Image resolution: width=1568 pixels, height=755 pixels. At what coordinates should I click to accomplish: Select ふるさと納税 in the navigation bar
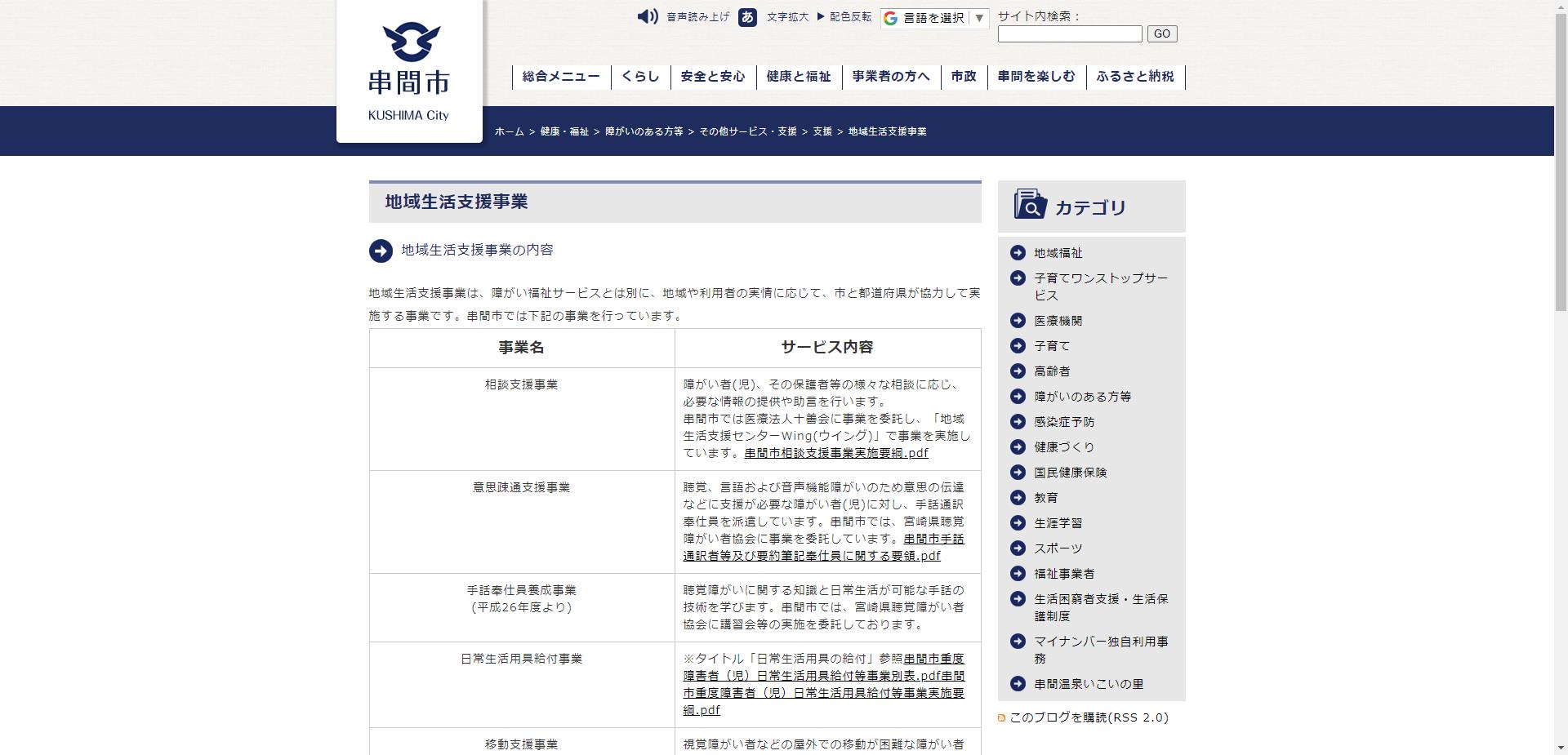click(1134, 76)
